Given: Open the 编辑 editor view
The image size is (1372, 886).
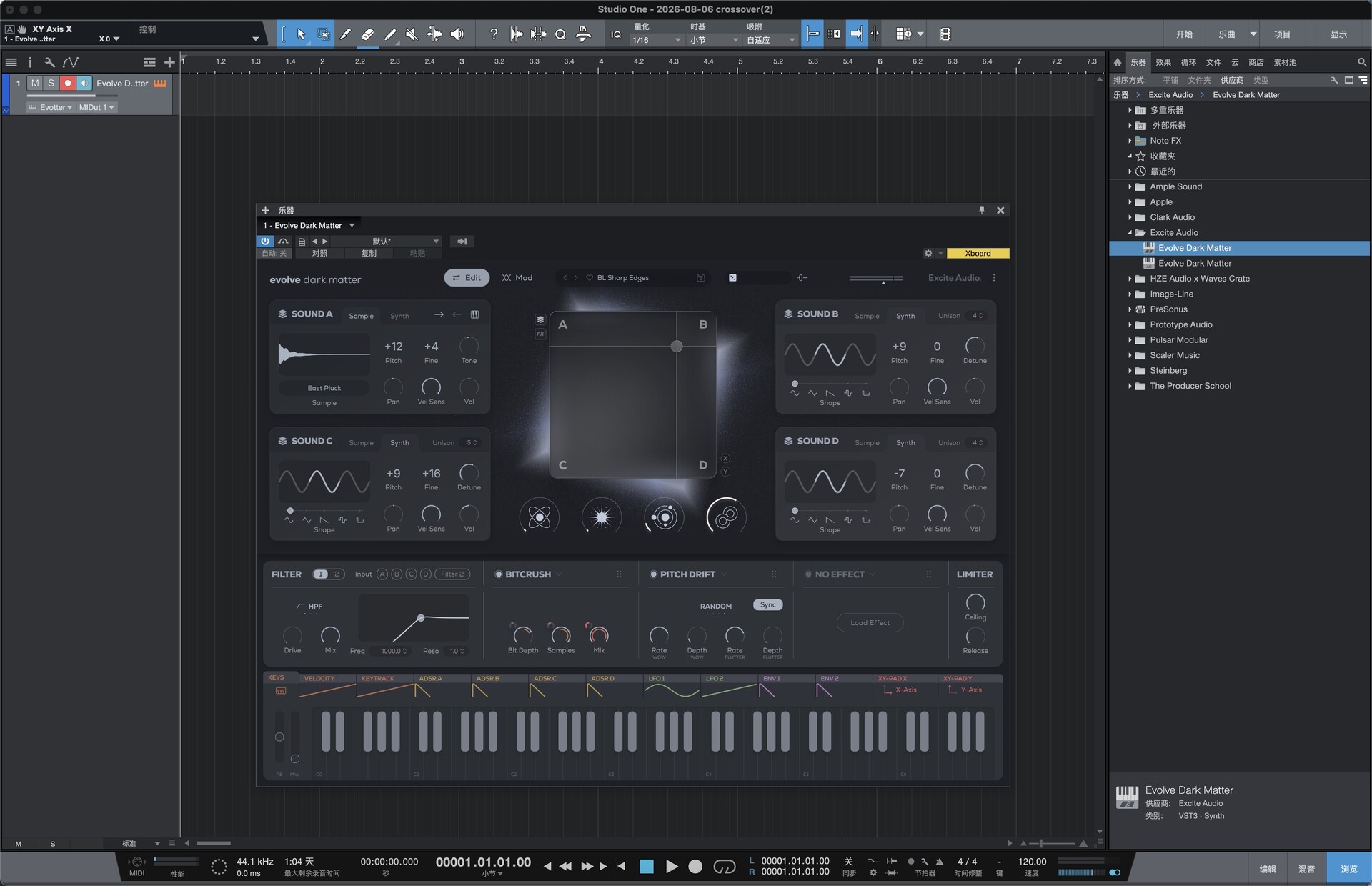Looking at the screenshot, I should coord(1268,869).
